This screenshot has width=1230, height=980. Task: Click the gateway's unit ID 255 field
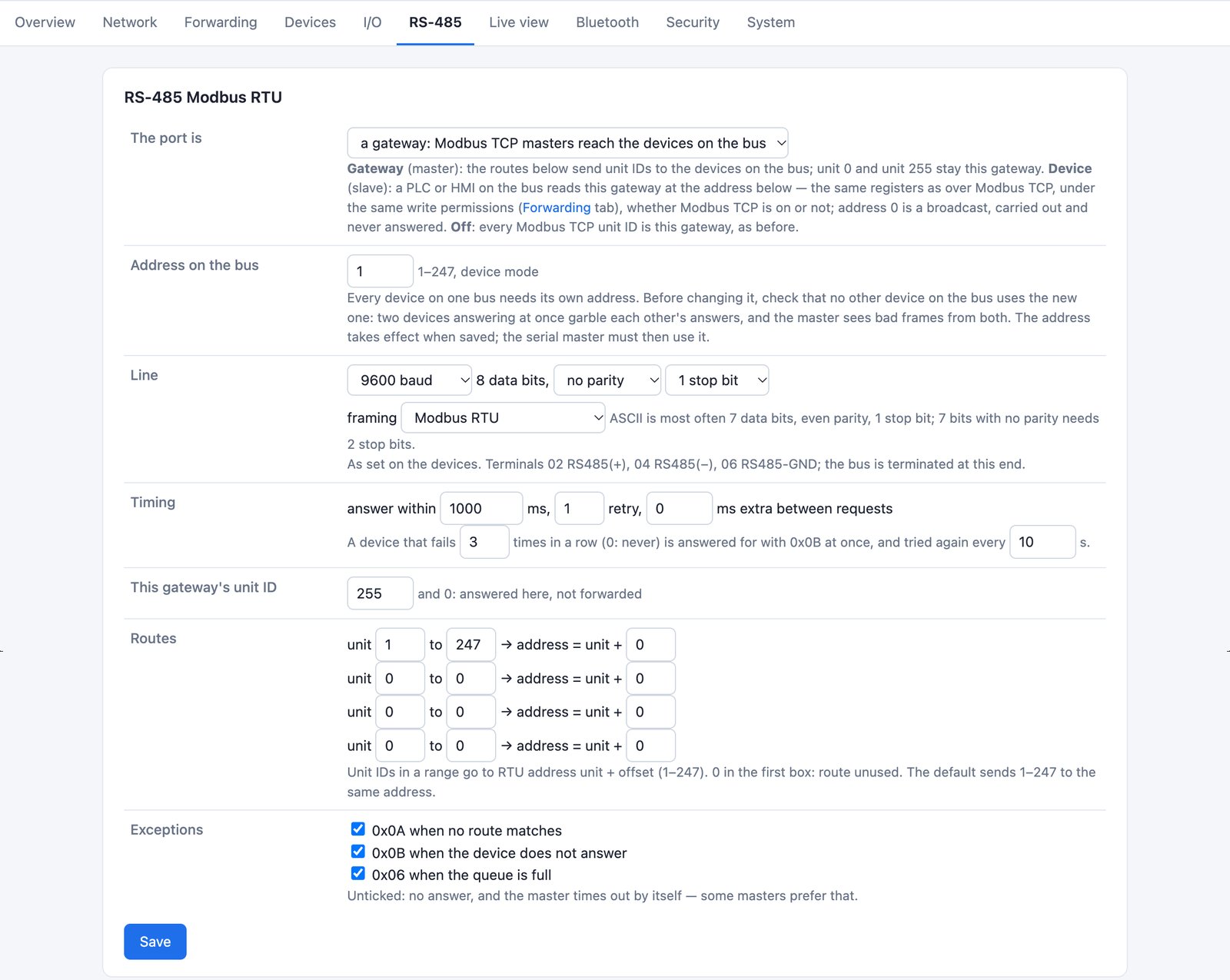380,593
